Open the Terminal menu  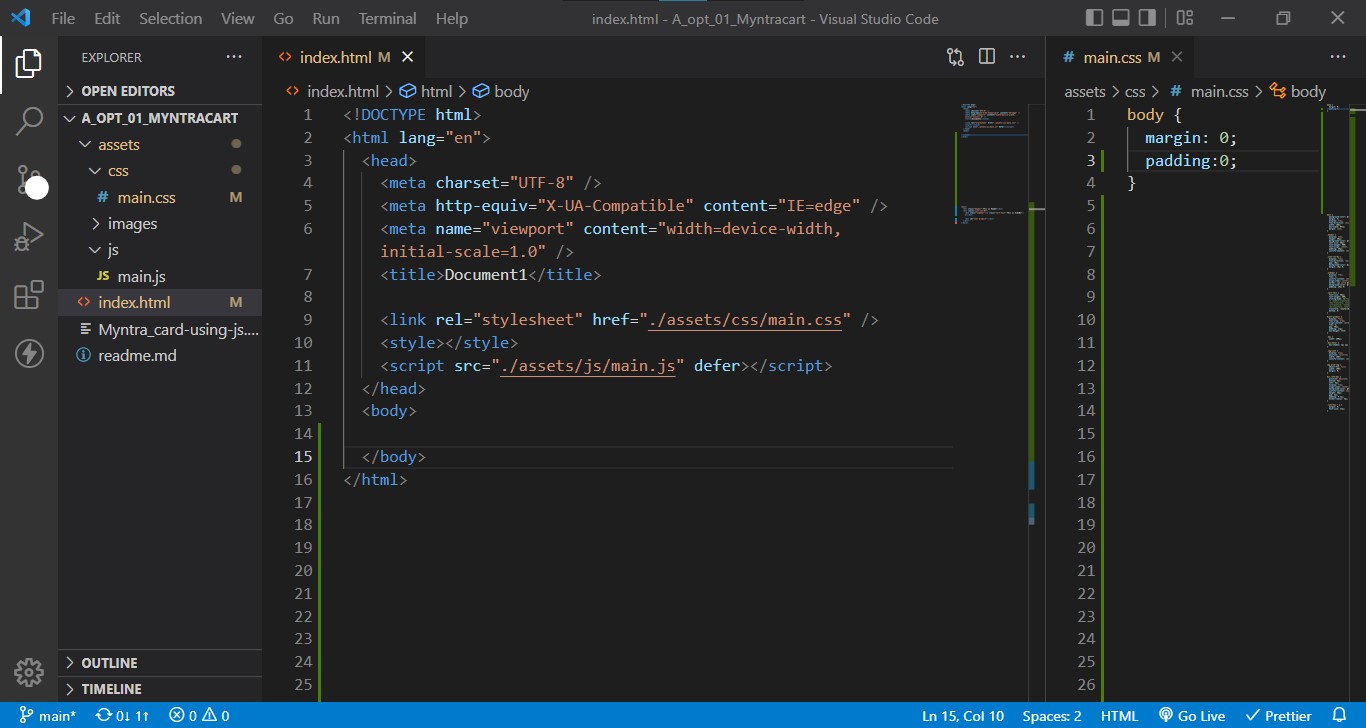388,18
